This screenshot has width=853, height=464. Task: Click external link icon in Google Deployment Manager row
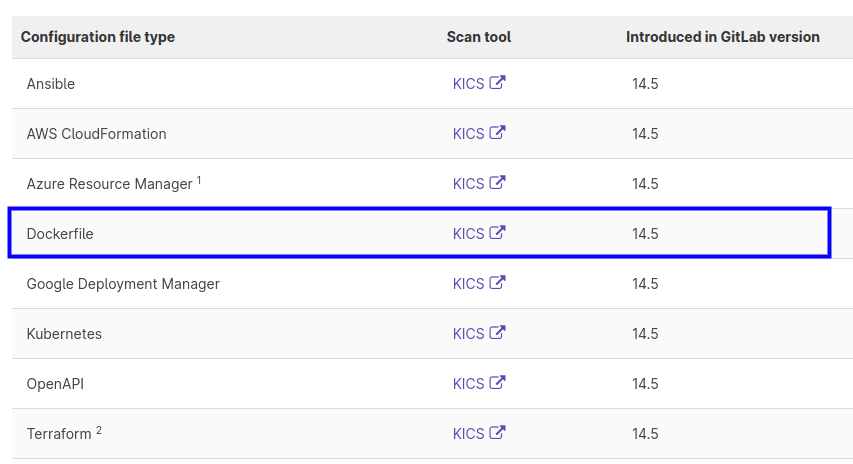[x=497, y=283]
